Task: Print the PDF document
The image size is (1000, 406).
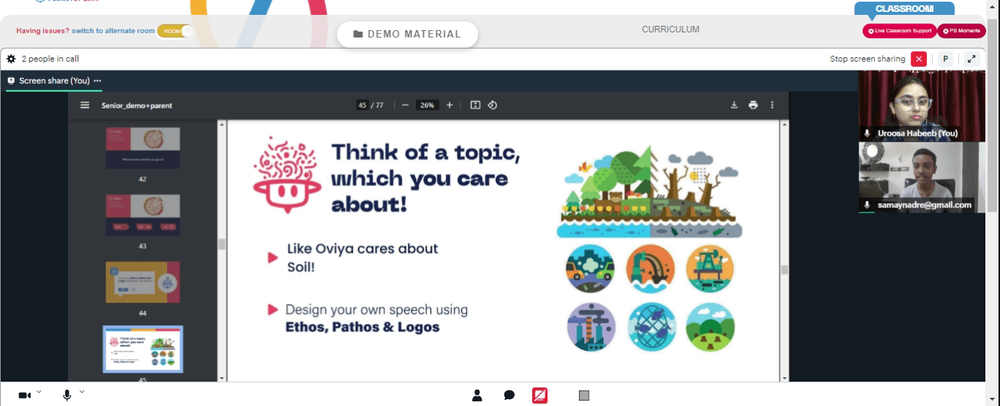Action: click(x=753, y=105)
